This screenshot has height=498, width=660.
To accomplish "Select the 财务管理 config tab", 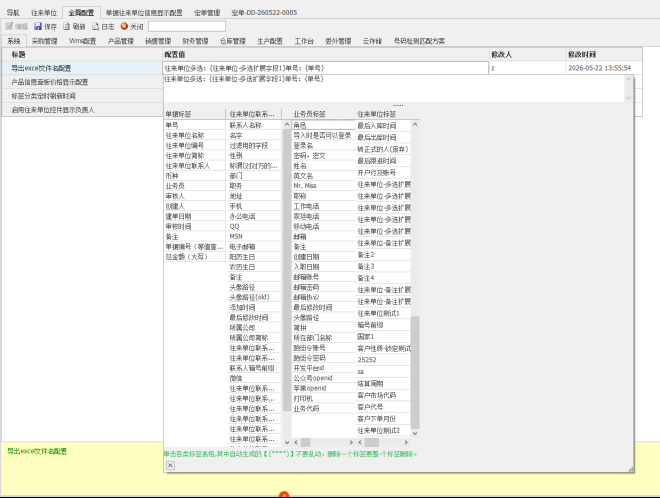I will (195, 41).
